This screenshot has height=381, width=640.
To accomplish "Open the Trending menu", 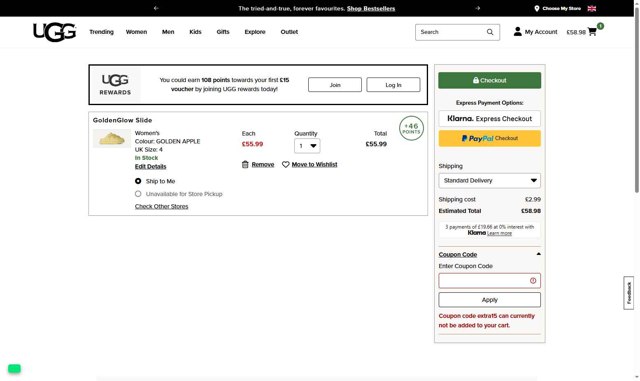I will [101, 32].
